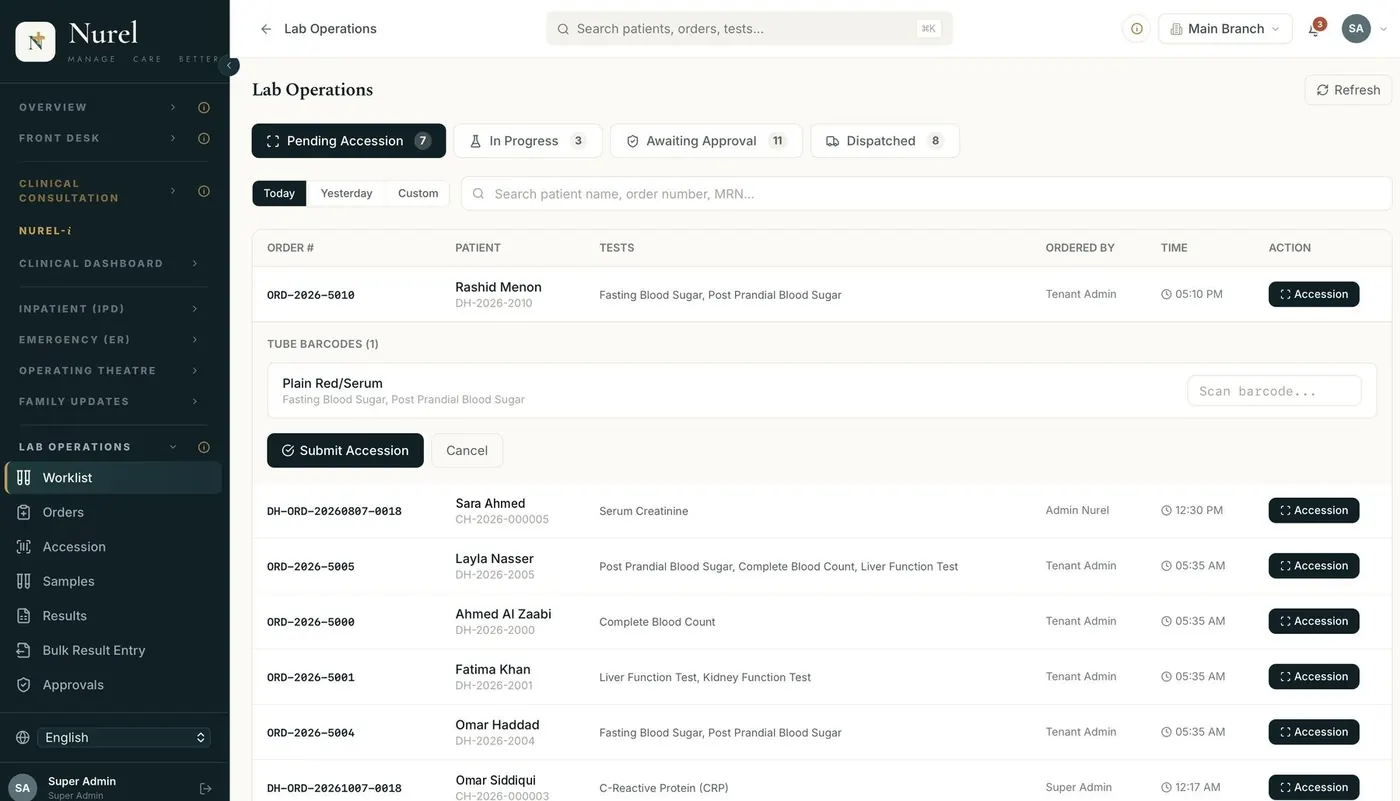Click the Refresh button
Image resolution: width=1400 pixels, height=801 pixels.
tap(1348, 90)
